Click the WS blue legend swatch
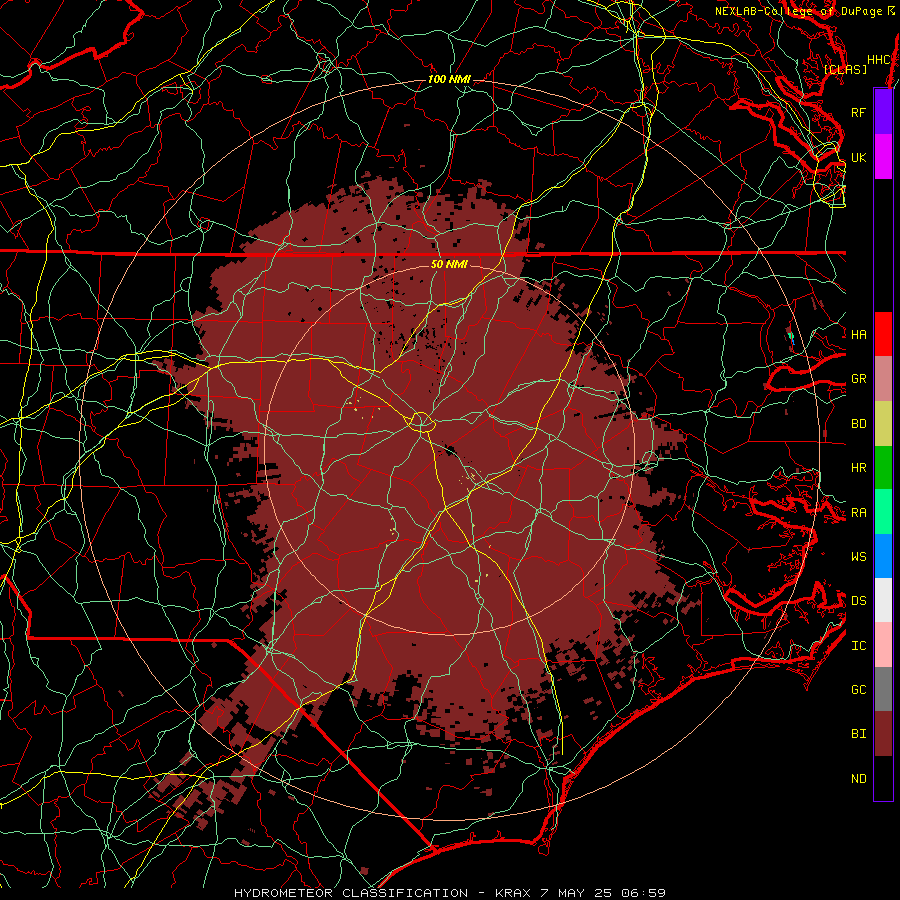This screenshot has height=900, width=900. click(x=883, y=556)
